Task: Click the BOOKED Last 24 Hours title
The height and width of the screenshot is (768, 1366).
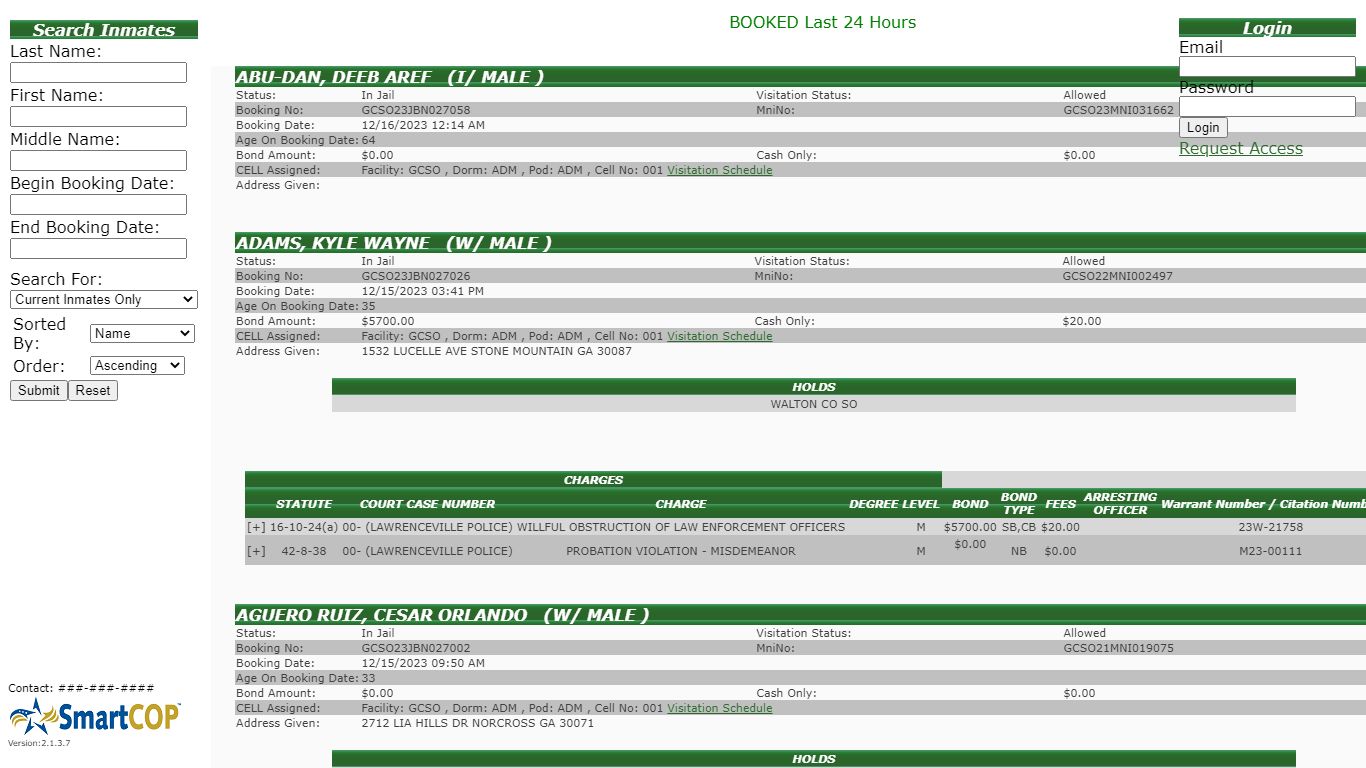Action: pyautogui.click(x=822, y=22)
